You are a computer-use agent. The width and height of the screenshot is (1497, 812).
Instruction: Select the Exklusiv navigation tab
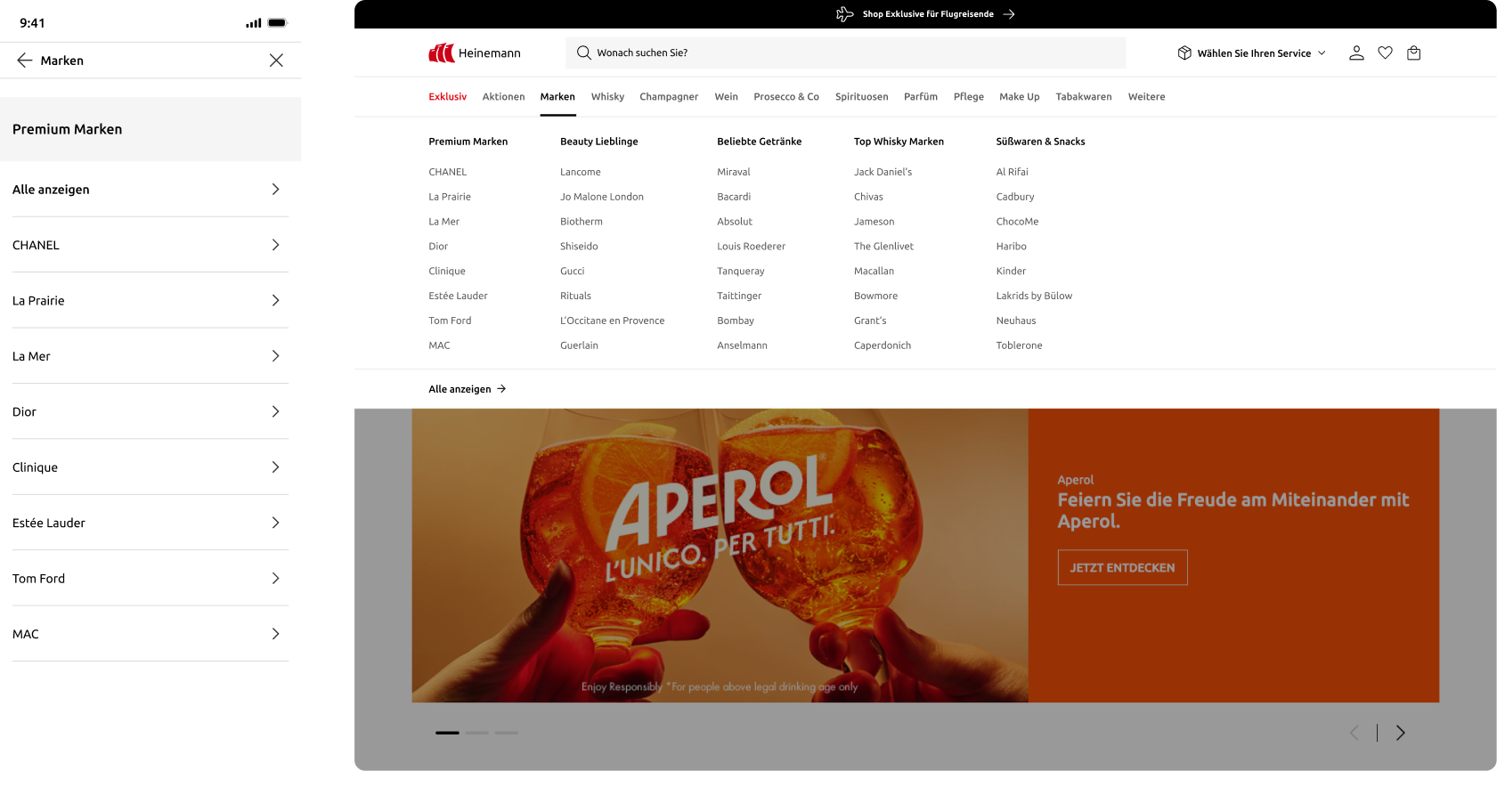click(x=447, y=97)
